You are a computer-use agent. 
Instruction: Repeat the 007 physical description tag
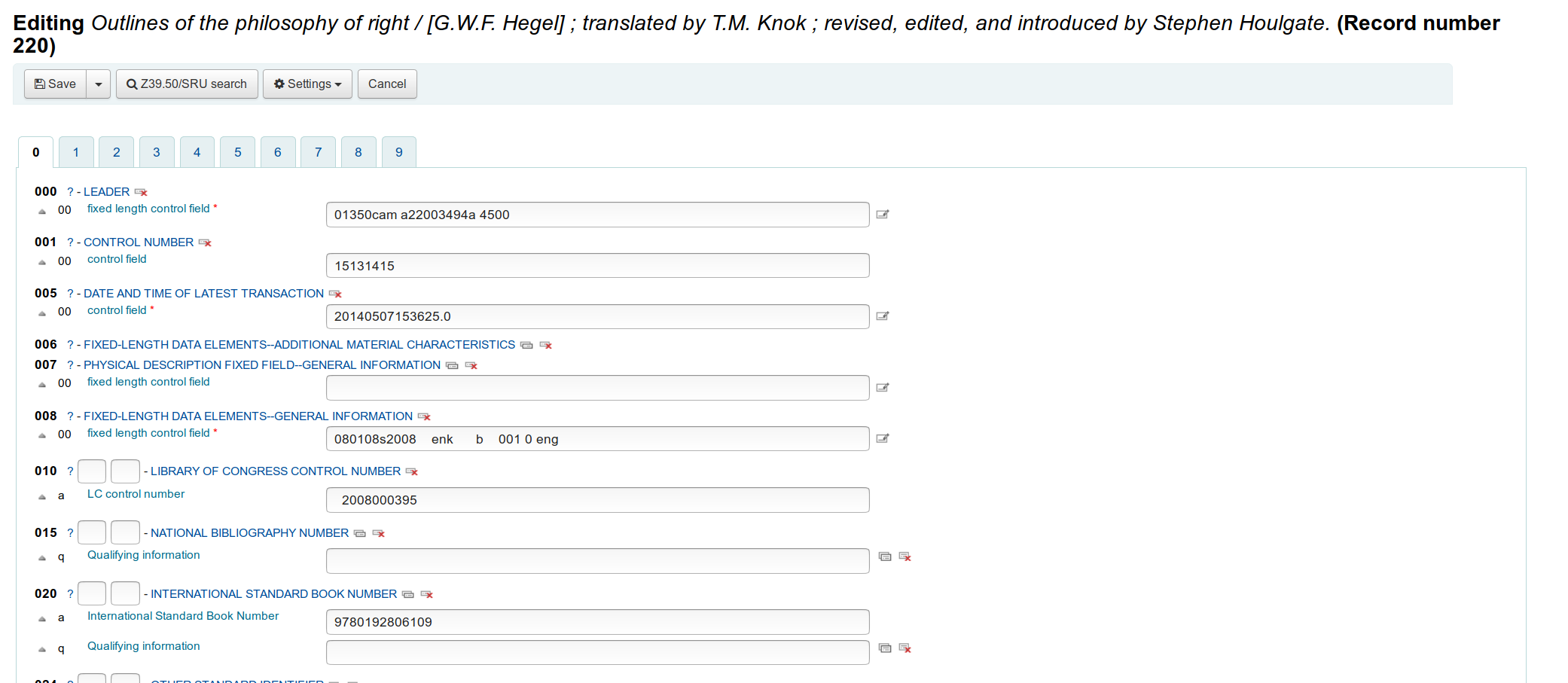pos(452,365)
